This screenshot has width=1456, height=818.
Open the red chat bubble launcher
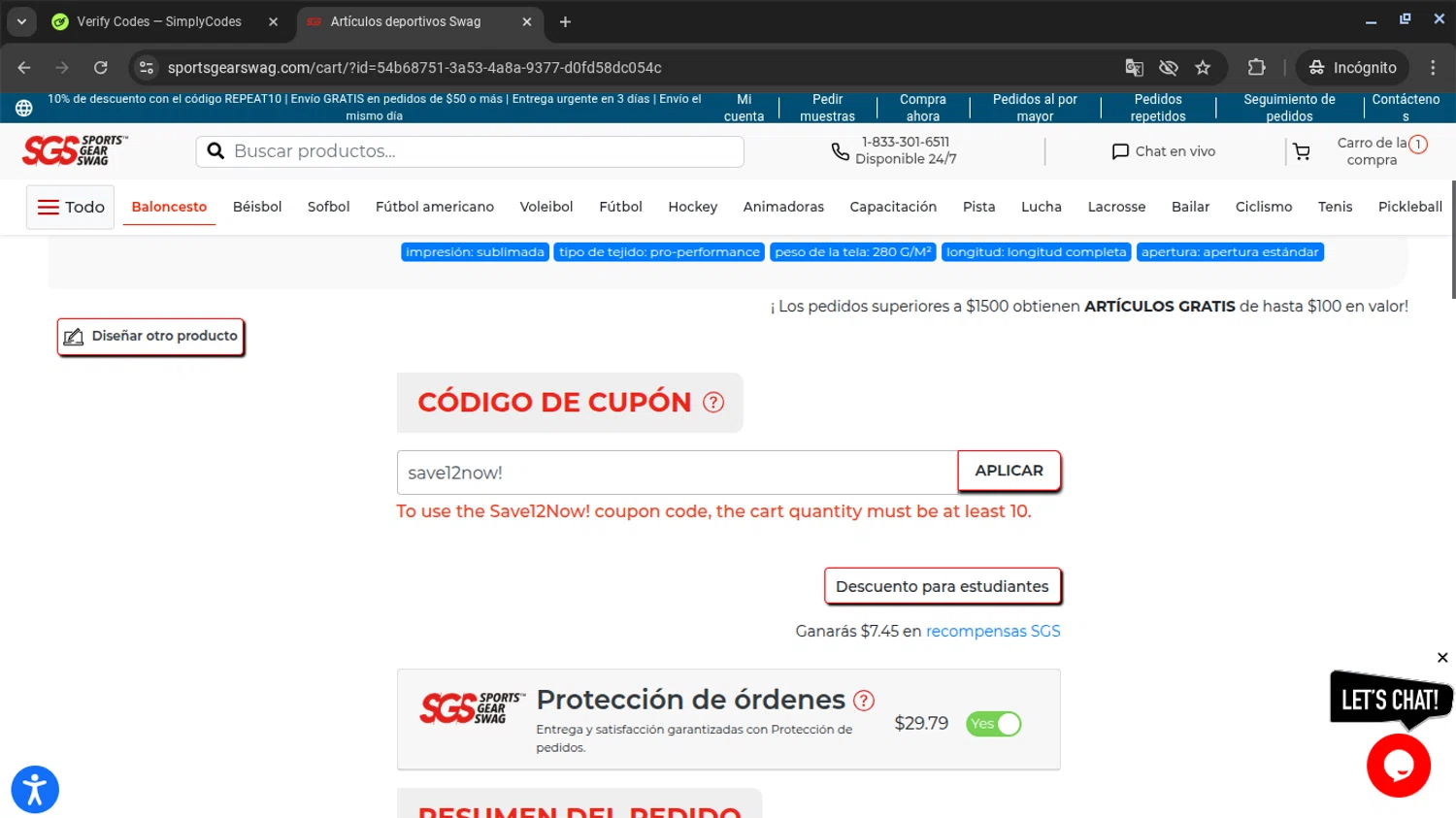tap(1398, 766)
